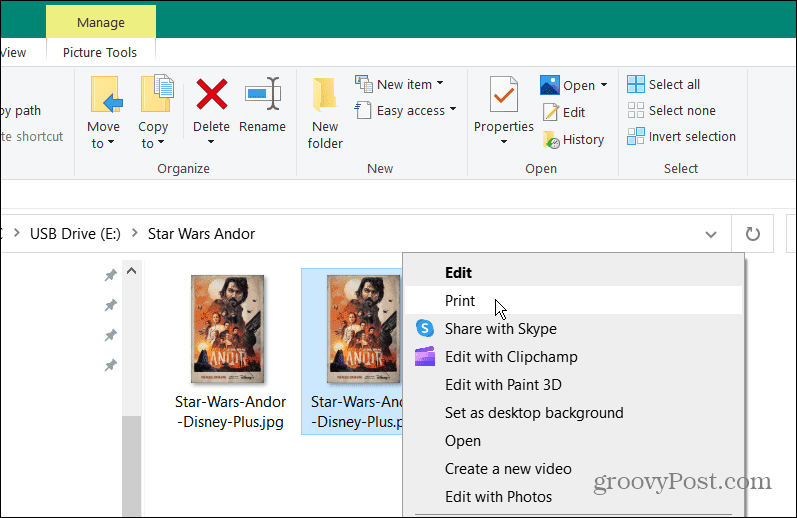797x518 pixels.
Task: Select Edit with Clipchamp
Action: point(574,356)
